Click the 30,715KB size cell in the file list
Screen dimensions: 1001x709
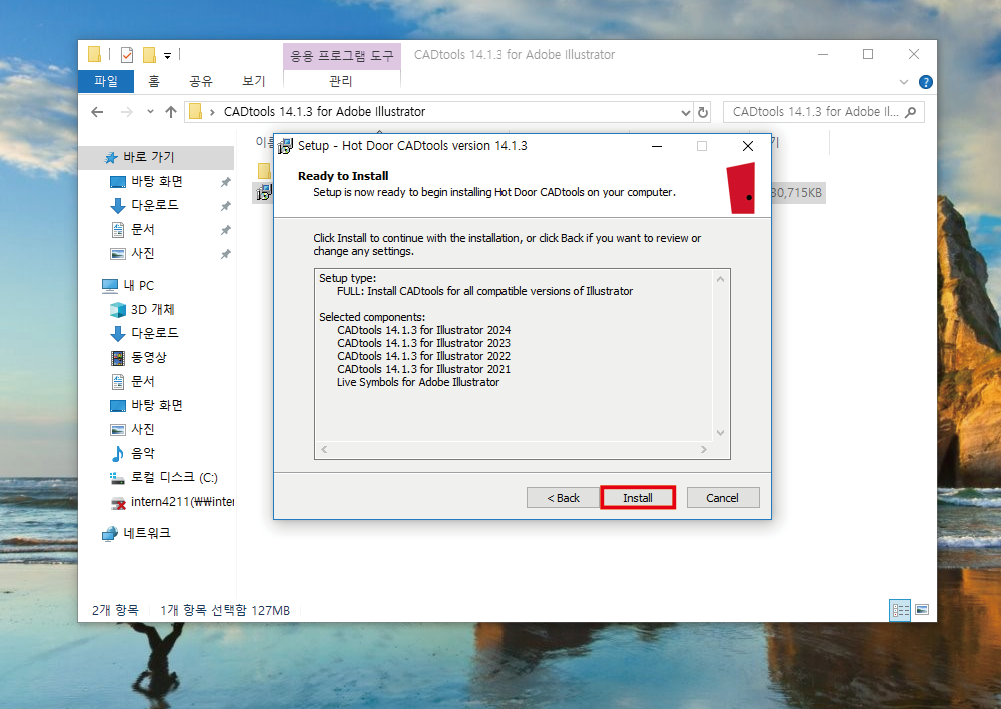797,193
